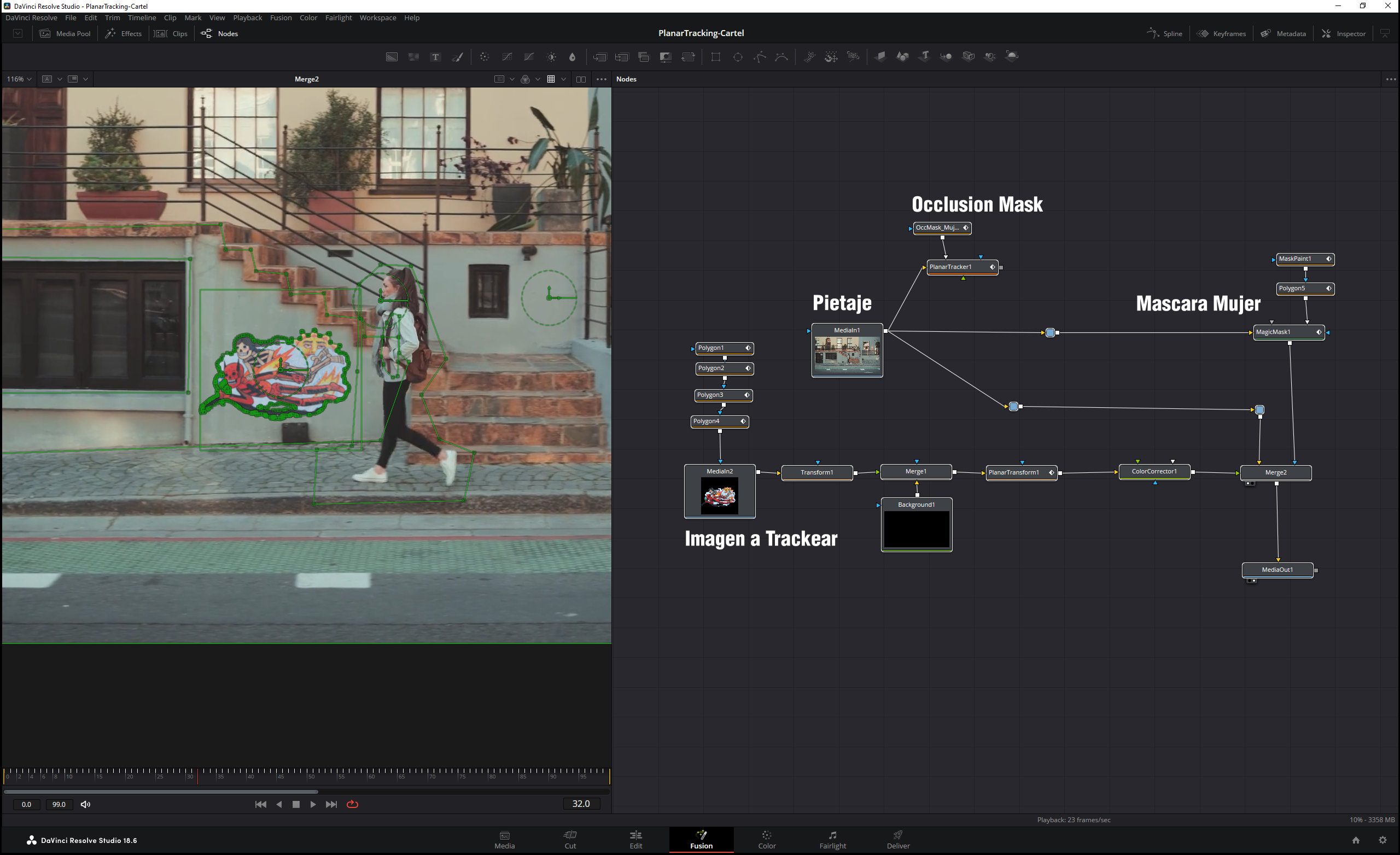The height and width of the screenshot is (855, 1400).
Task: Add a Text3D node from the toolbar
Action: (924, 56)
